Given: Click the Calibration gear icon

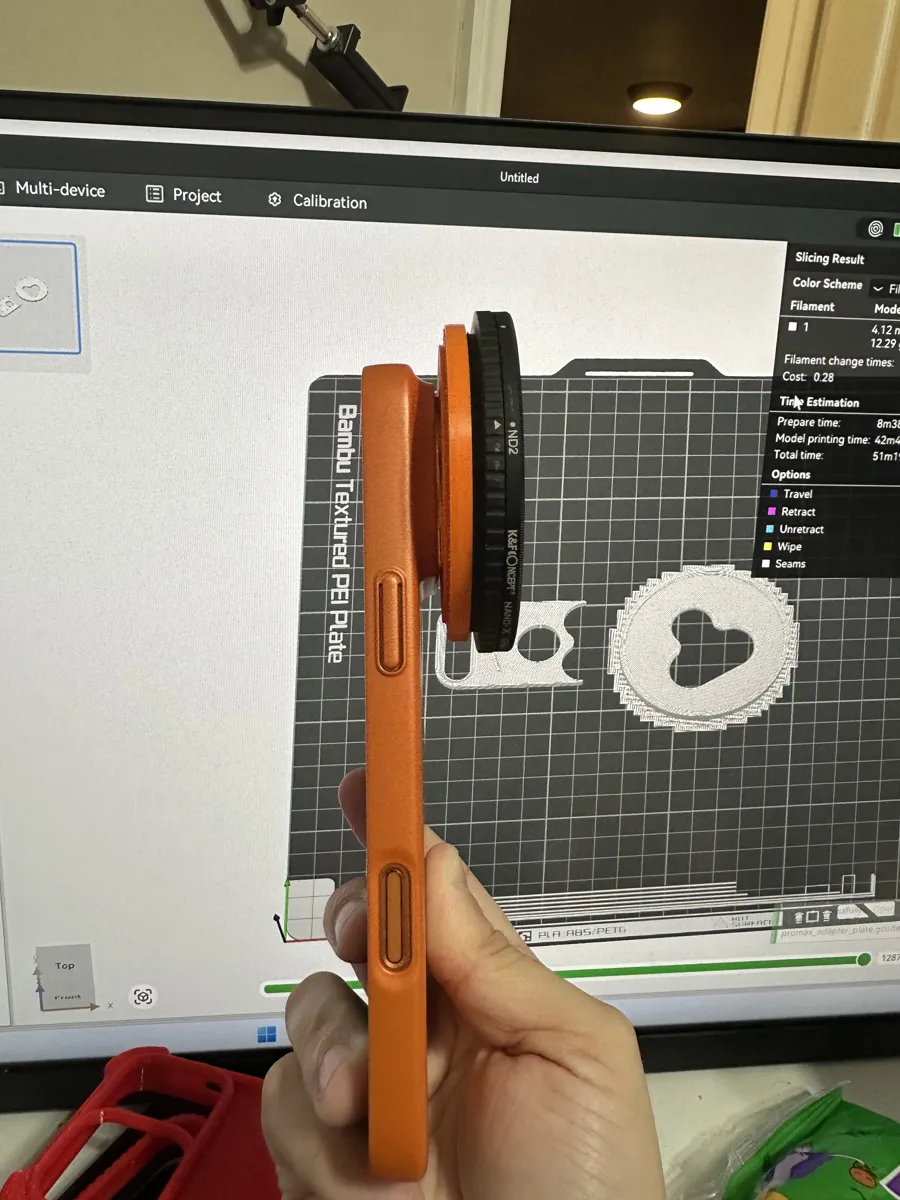Looking at the screenshot, I should (x=275, y=200).
